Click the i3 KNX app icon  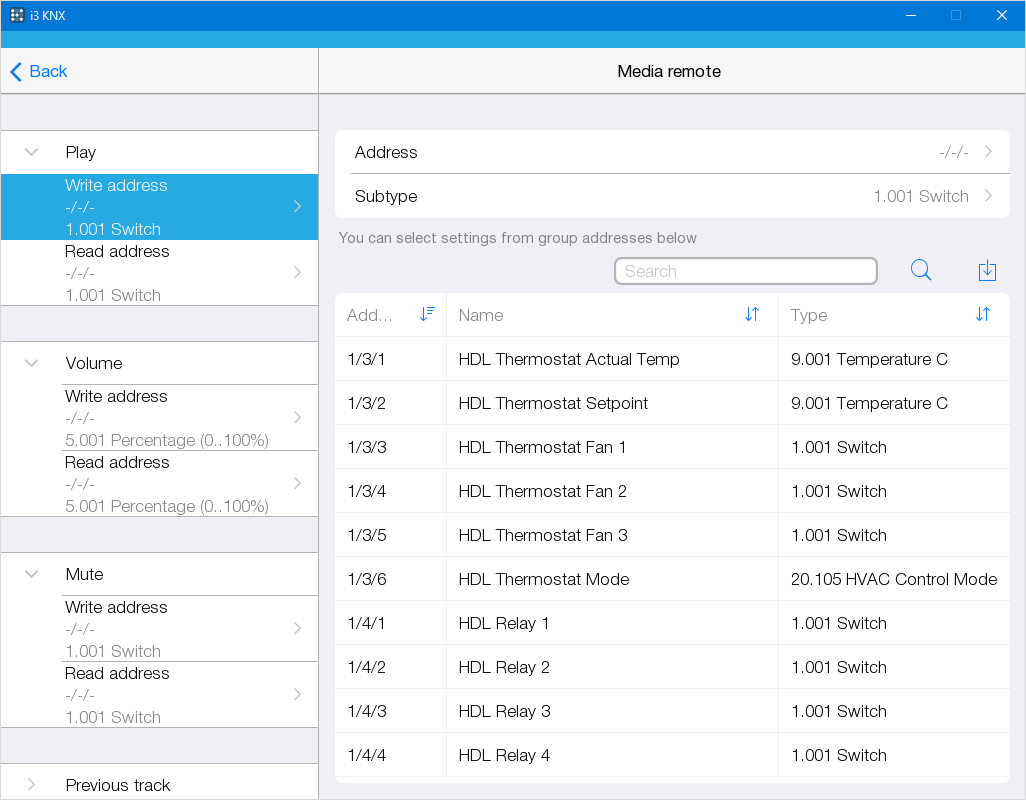[17, 15]
